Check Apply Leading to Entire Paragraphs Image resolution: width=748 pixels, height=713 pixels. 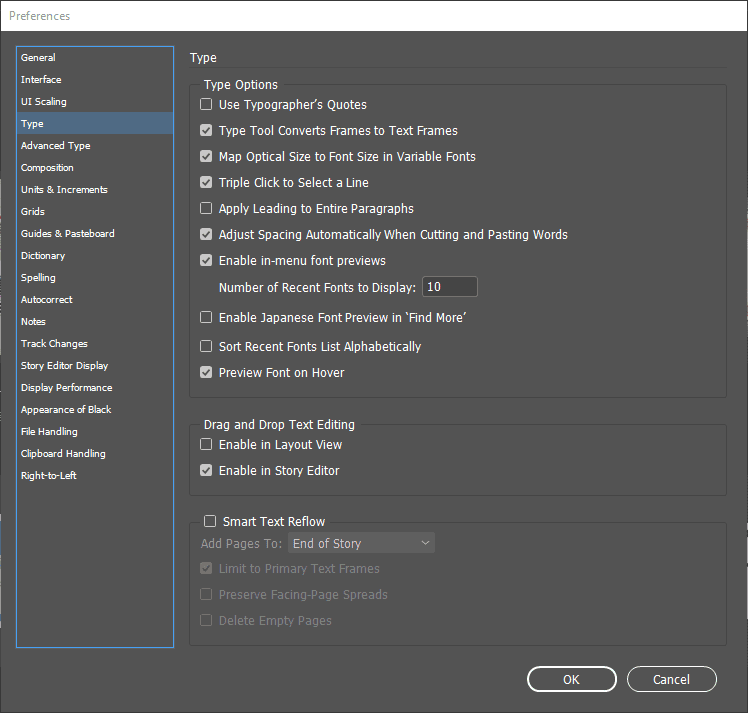click(206, 208)
